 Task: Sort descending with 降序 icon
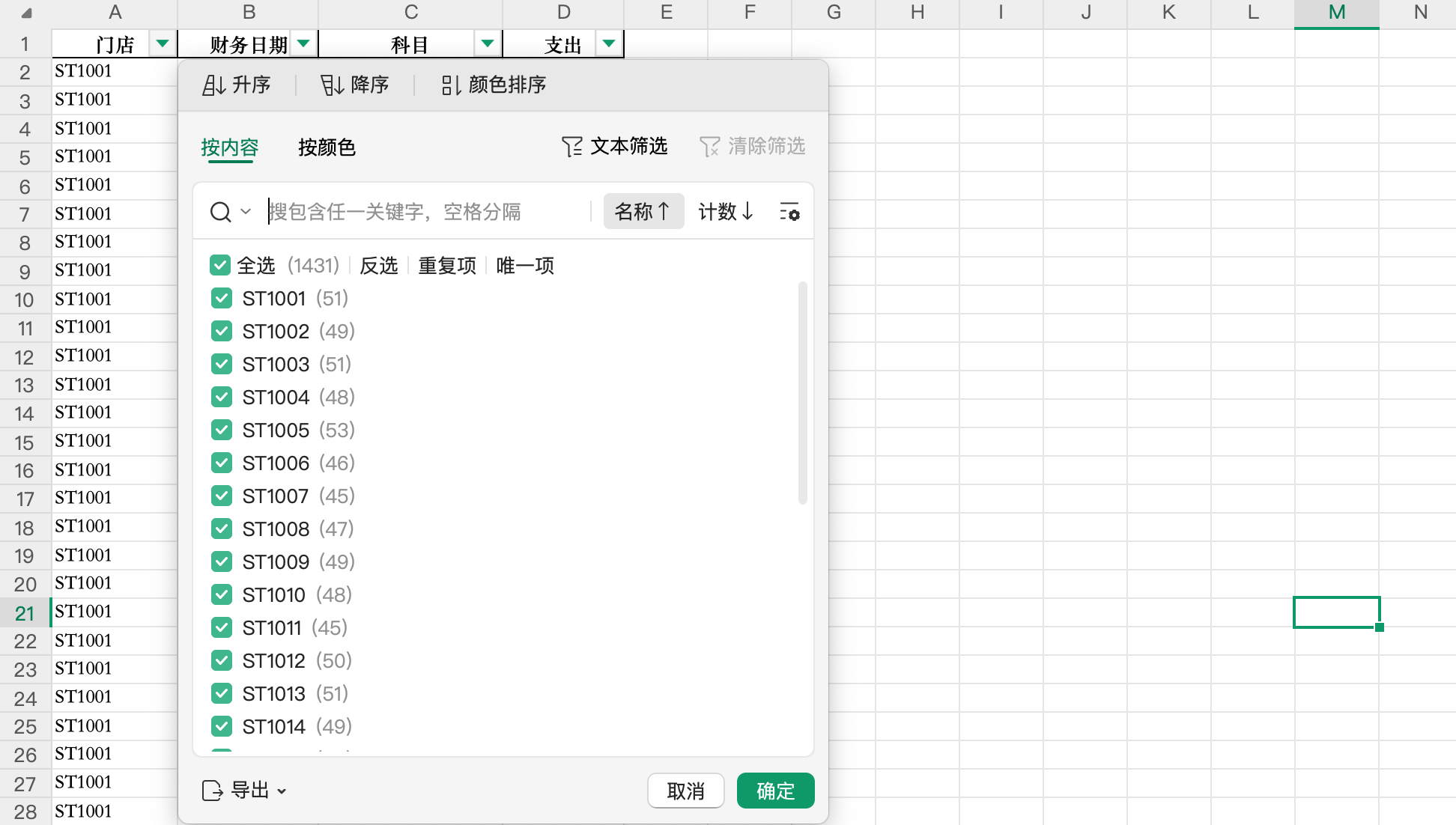pyautogui.click(x=332, y=85)
